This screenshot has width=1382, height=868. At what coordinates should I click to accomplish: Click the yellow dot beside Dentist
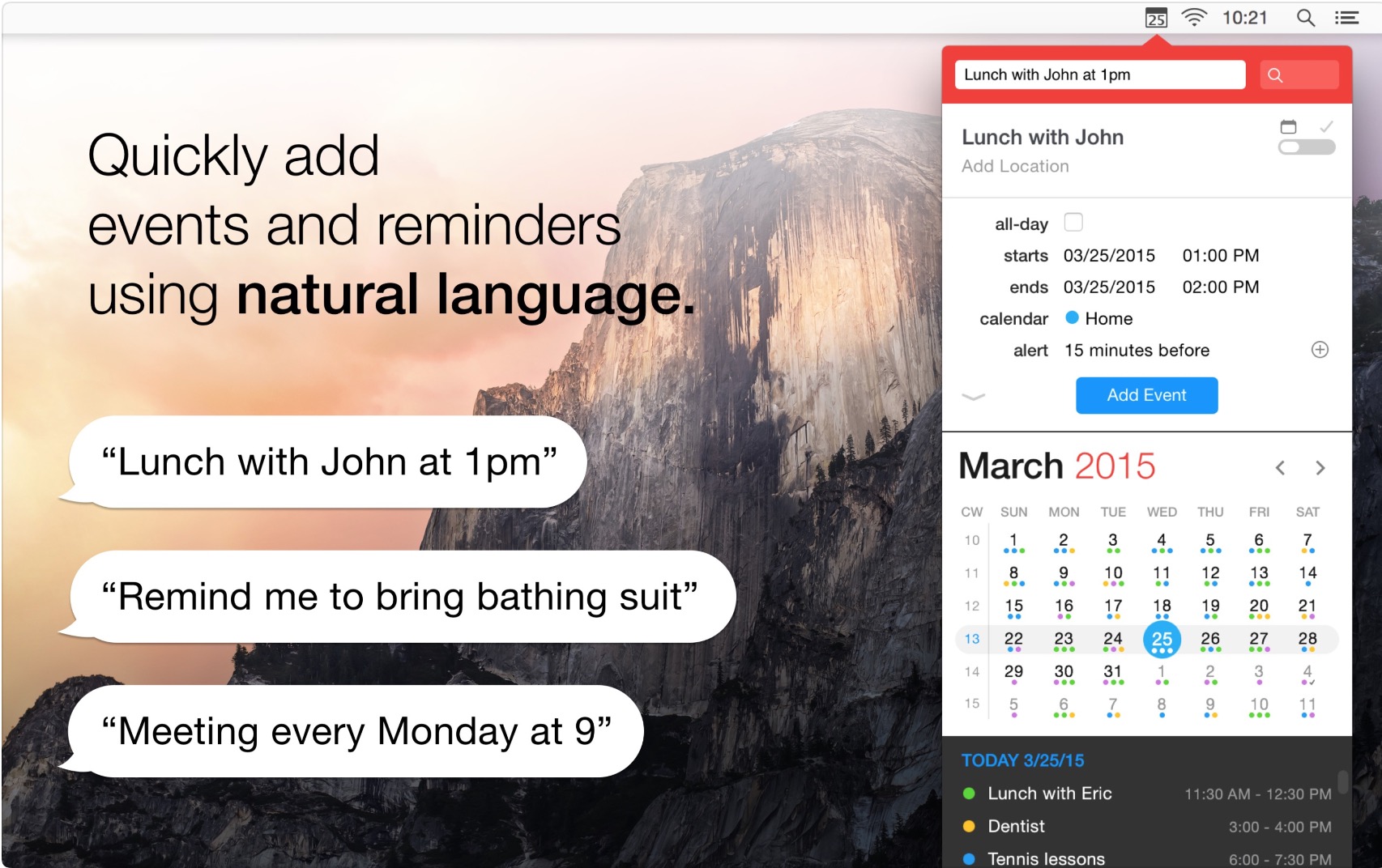(969, 827)
